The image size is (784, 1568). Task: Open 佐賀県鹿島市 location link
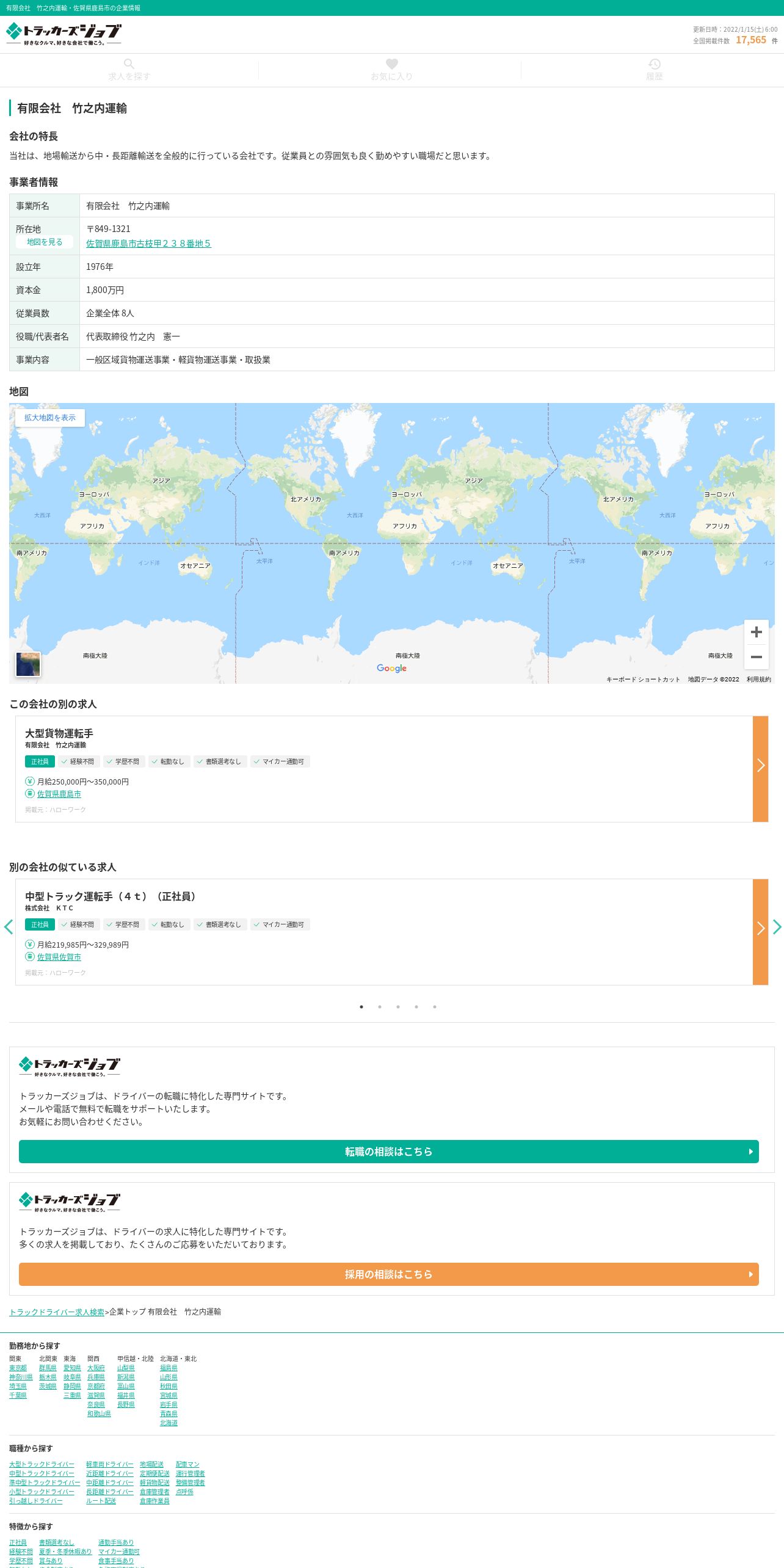pos(59,794)
